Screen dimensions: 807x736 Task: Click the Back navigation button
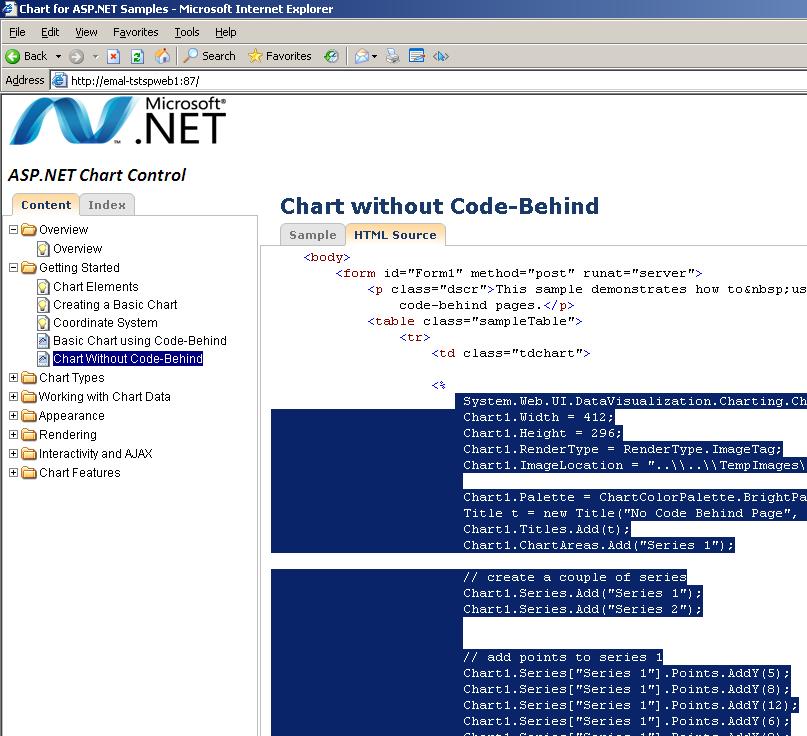[x=26, y=56]
